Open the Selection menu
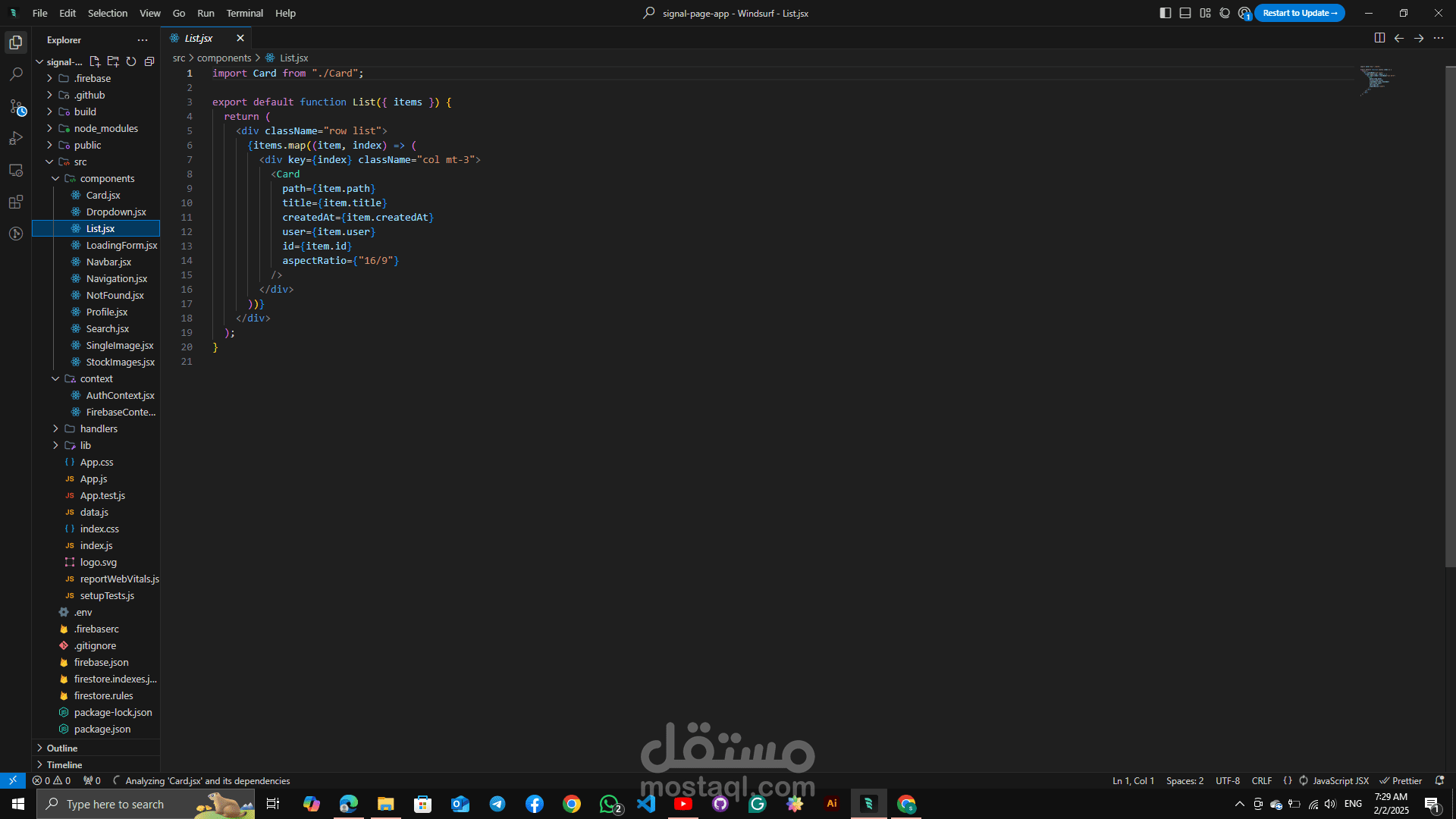The height and width of the screenshot is (819, 1456). pos(108,13)
